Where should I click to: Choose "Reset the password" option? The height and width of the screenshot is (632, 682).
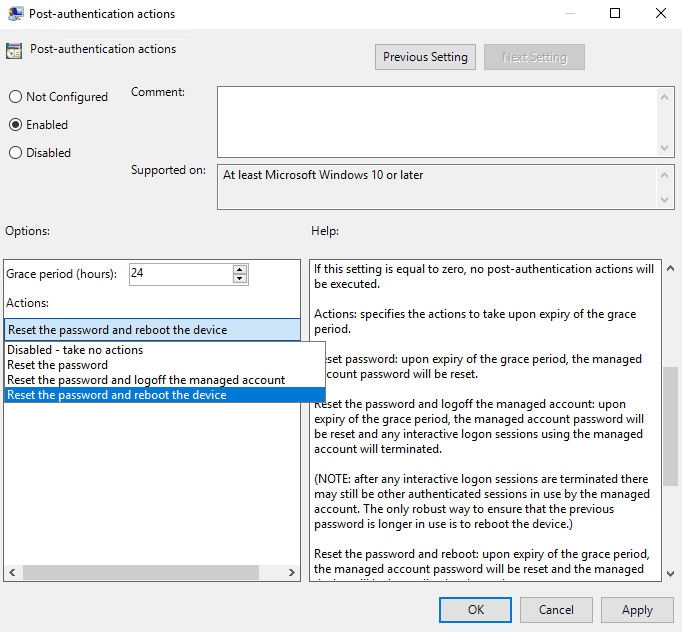57,365
